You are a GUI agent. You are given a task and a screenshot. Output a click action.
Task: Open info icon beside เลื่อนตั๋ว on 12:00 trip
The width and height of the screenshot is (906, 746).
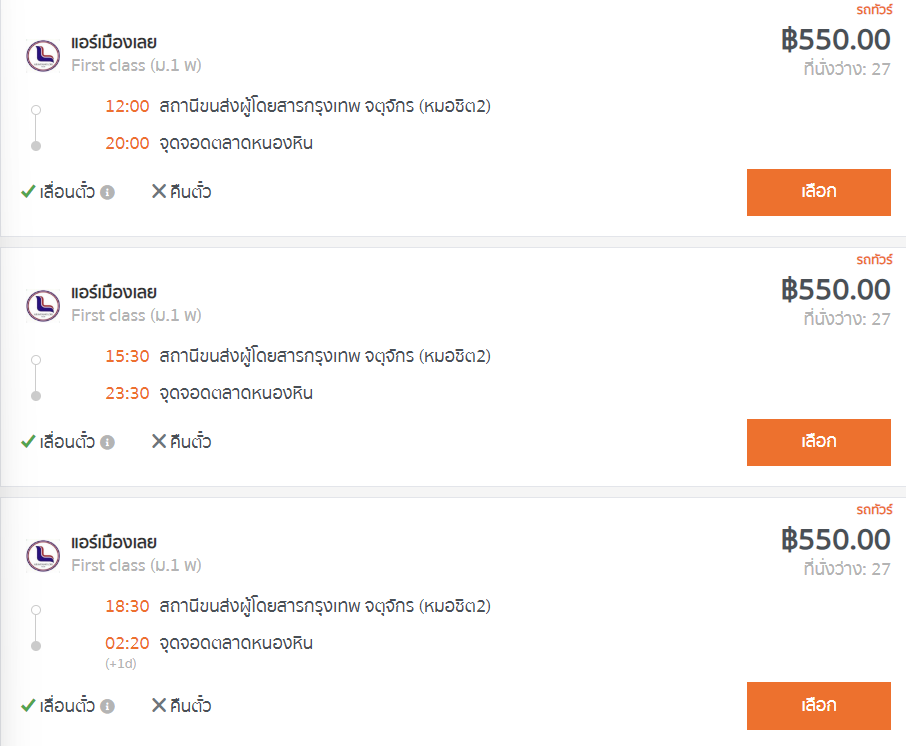[107, 192]
